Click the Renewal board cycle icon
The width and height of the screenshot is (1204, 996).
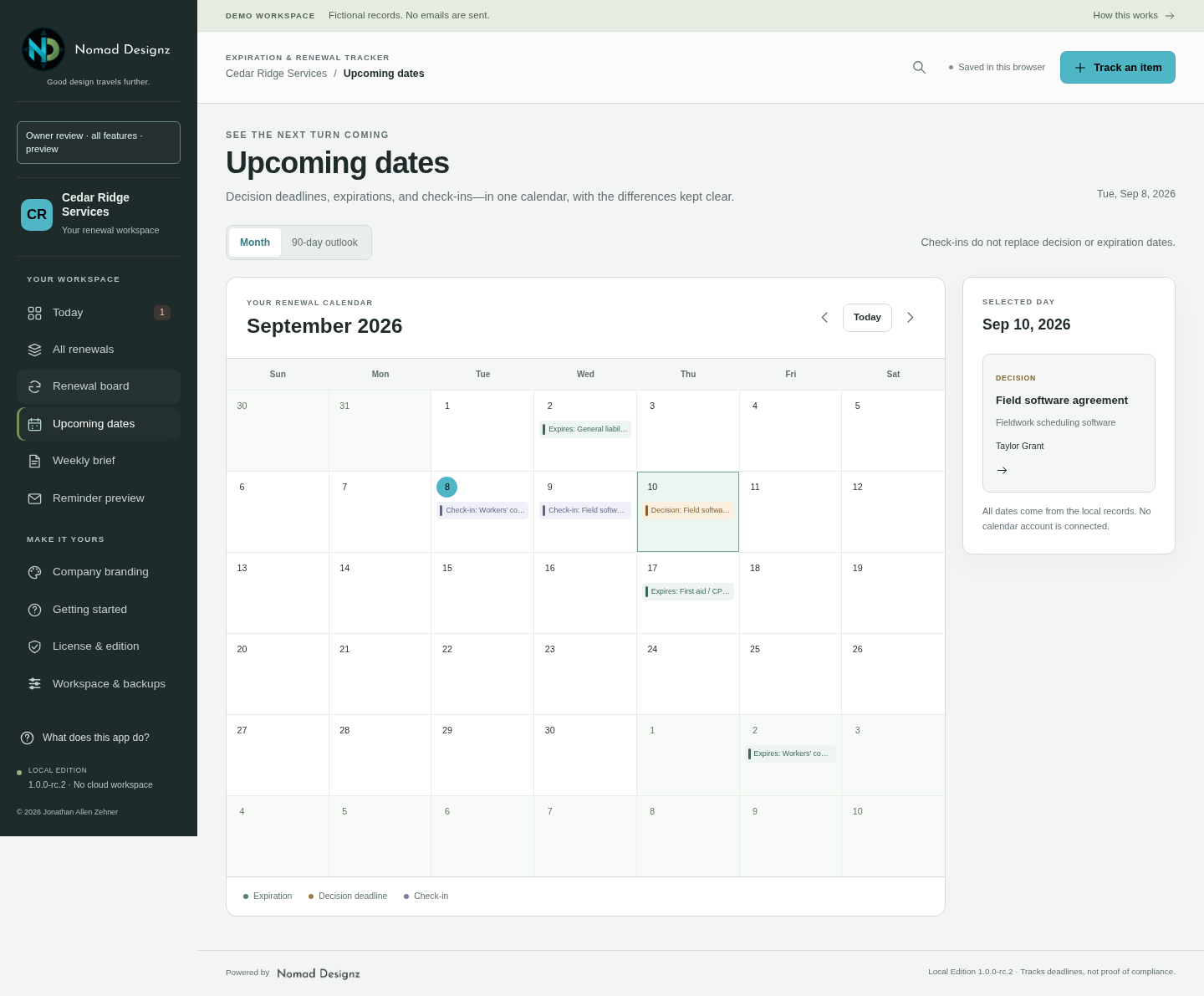coord(34,386)
